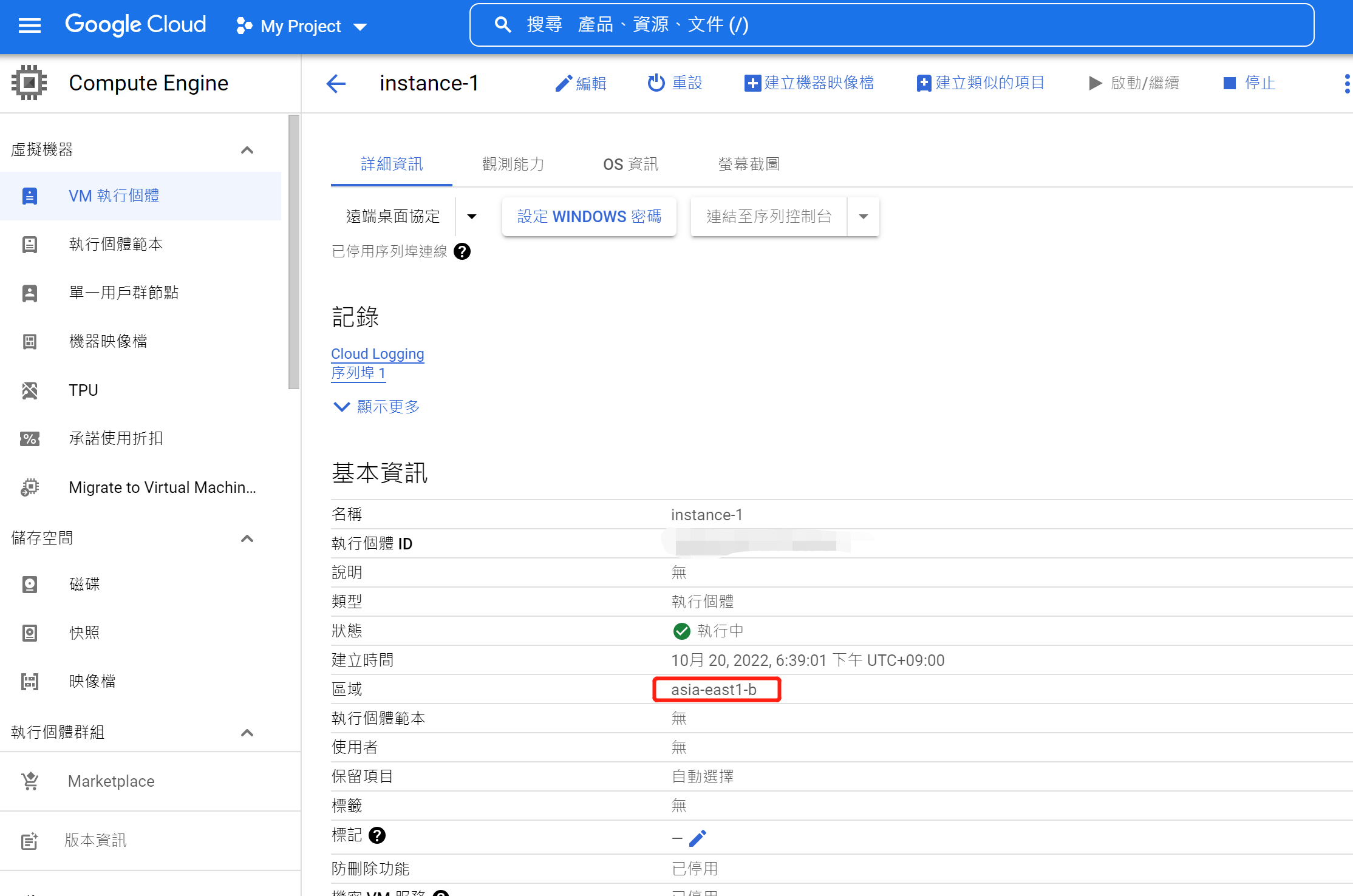This screenshot has height=896, width=1353.
Task: Click the Migrate to Virtual Machines icon
Action: coord(30,487)
